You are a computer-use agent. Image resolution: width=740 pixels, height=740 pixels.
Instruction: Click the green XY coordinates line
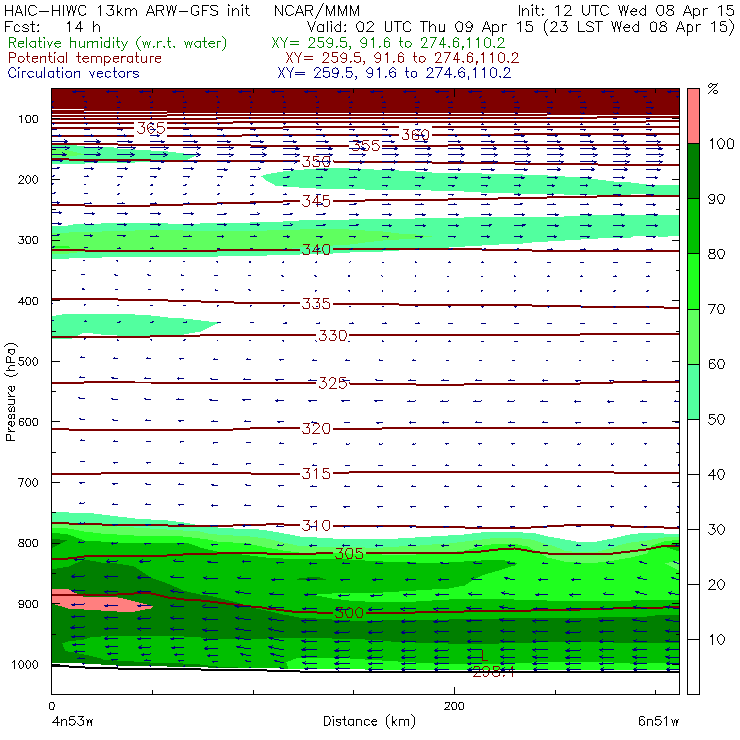coord(388,43)
